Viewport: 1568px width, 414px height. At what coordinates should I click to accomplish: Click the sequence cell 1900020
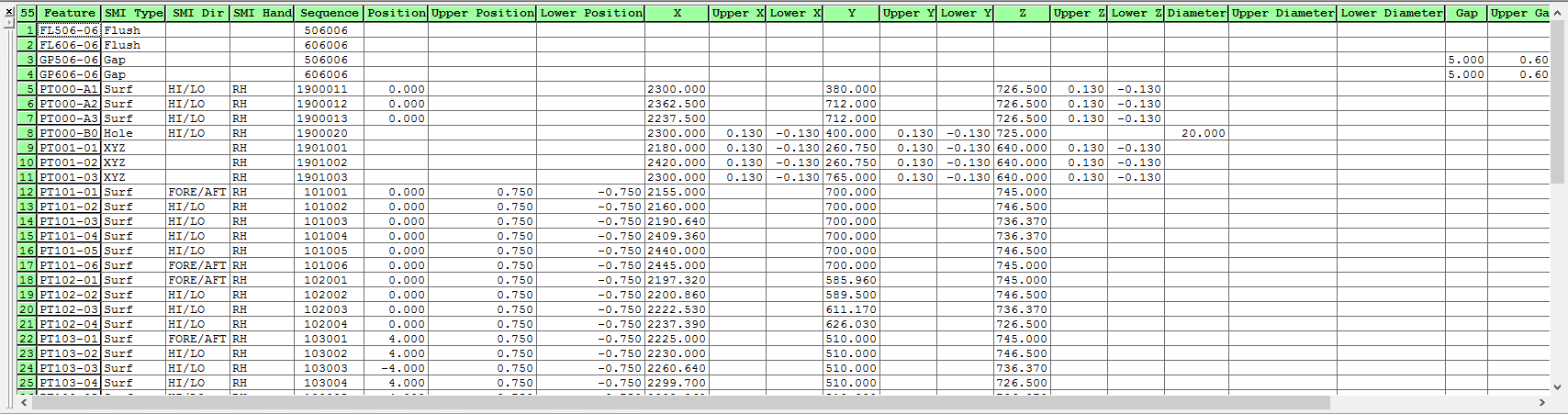click(329, 133)
